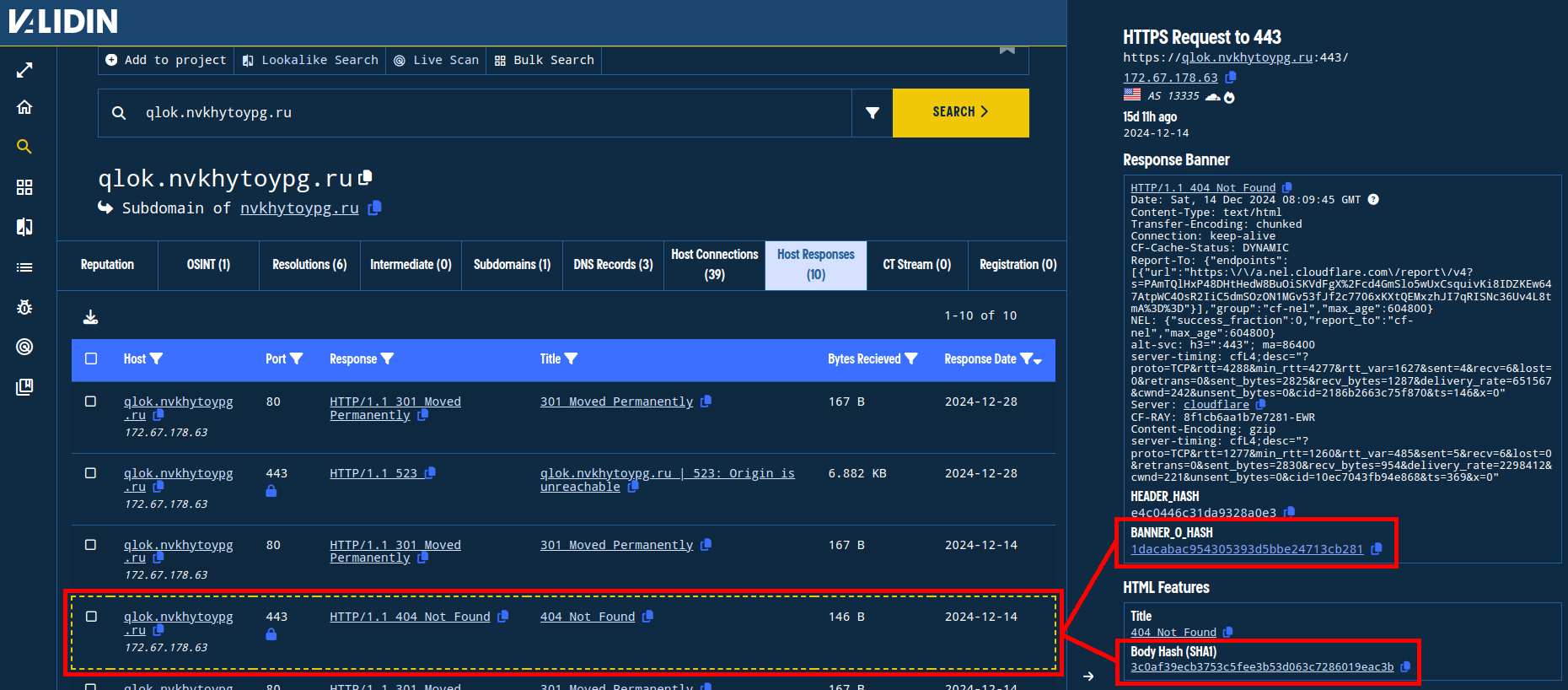This screenshot has height=690, width=1568.
Task: Open the CT Stream (0) tab
Action: pos(917,265)
